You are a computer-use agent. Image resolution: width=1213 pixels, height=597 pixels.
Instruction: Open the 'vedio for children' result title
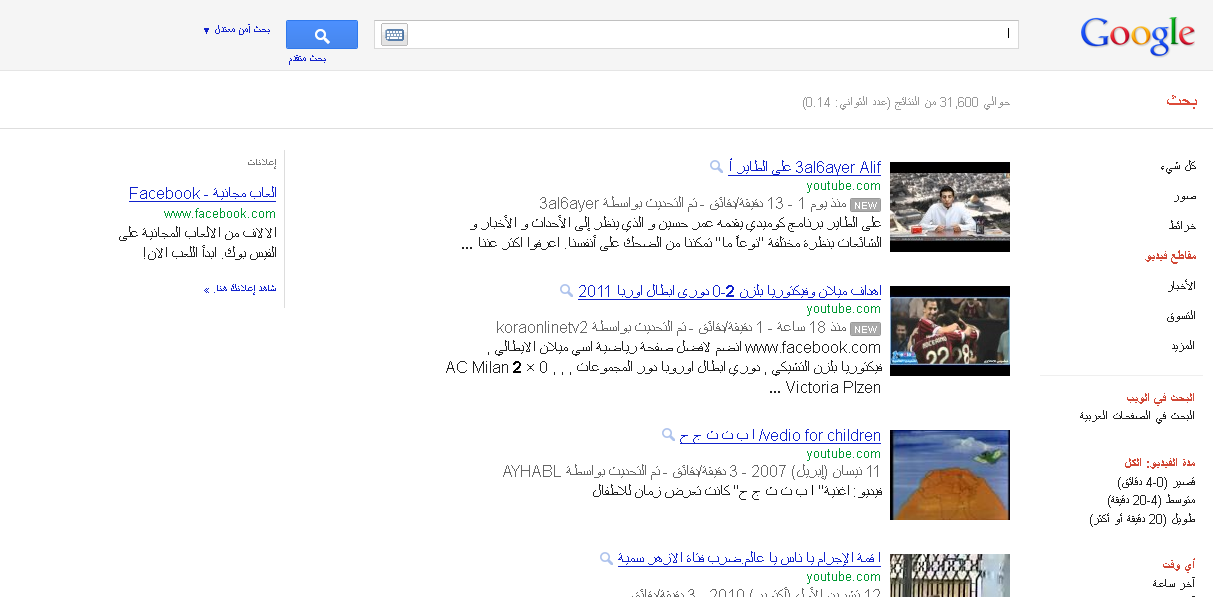click(x=781, y=436)
